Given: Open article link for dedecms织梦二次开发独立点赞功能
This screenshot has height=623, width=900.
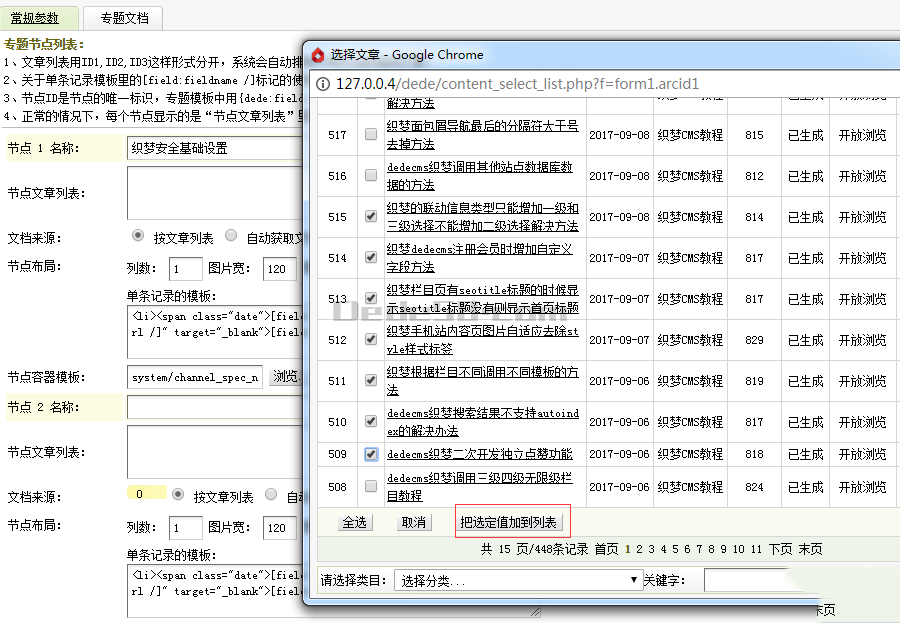Looking at the screenshot, I should pos(479,454).
